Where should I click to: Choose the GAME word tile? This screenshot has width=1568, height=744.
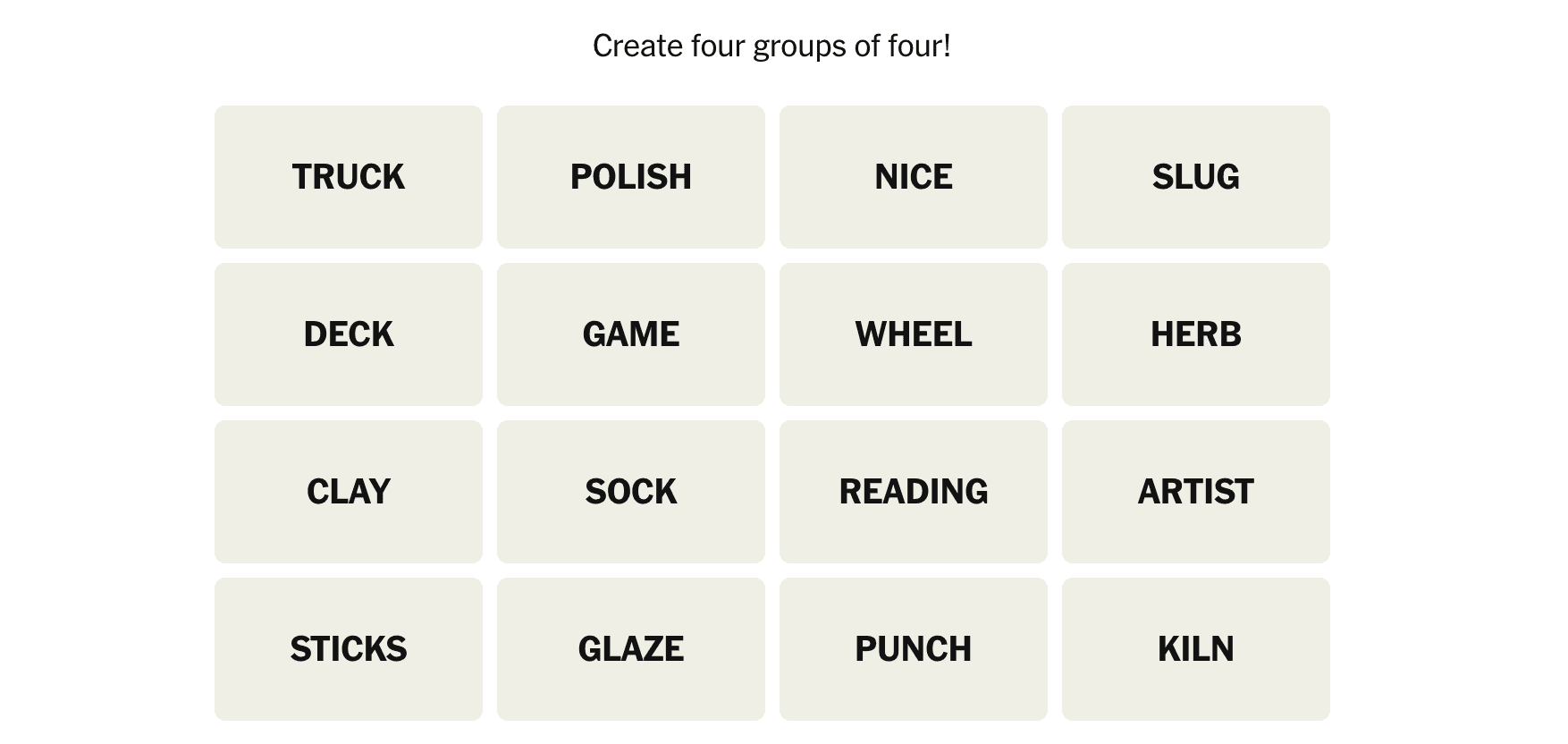click(631, 334)
